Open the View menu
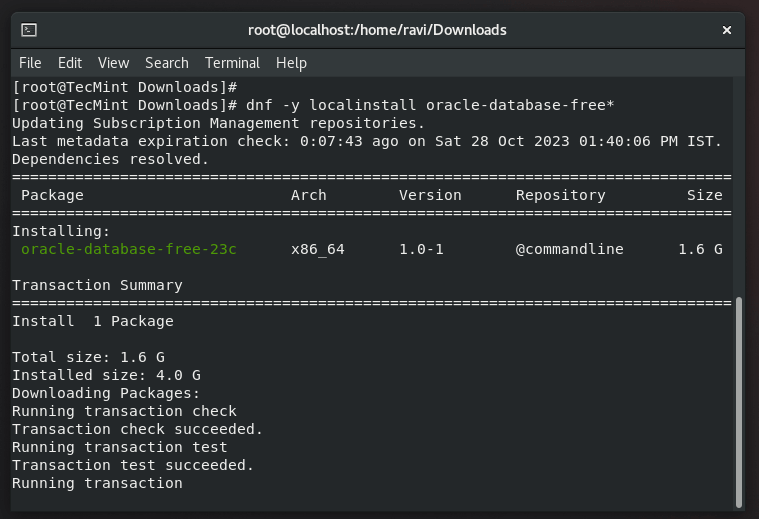 pos(113,63)
